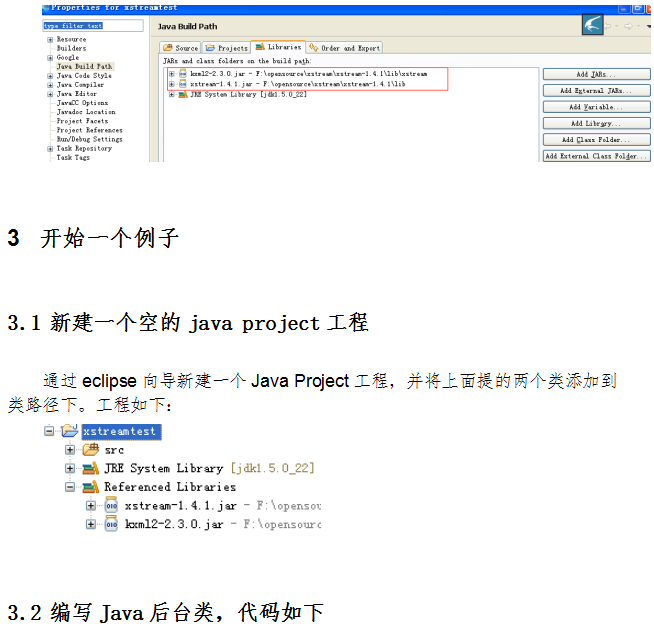The image size is (654, 628).
Task: Collapse the Referenced Libraries node
Action: click(x=70, y=487)
